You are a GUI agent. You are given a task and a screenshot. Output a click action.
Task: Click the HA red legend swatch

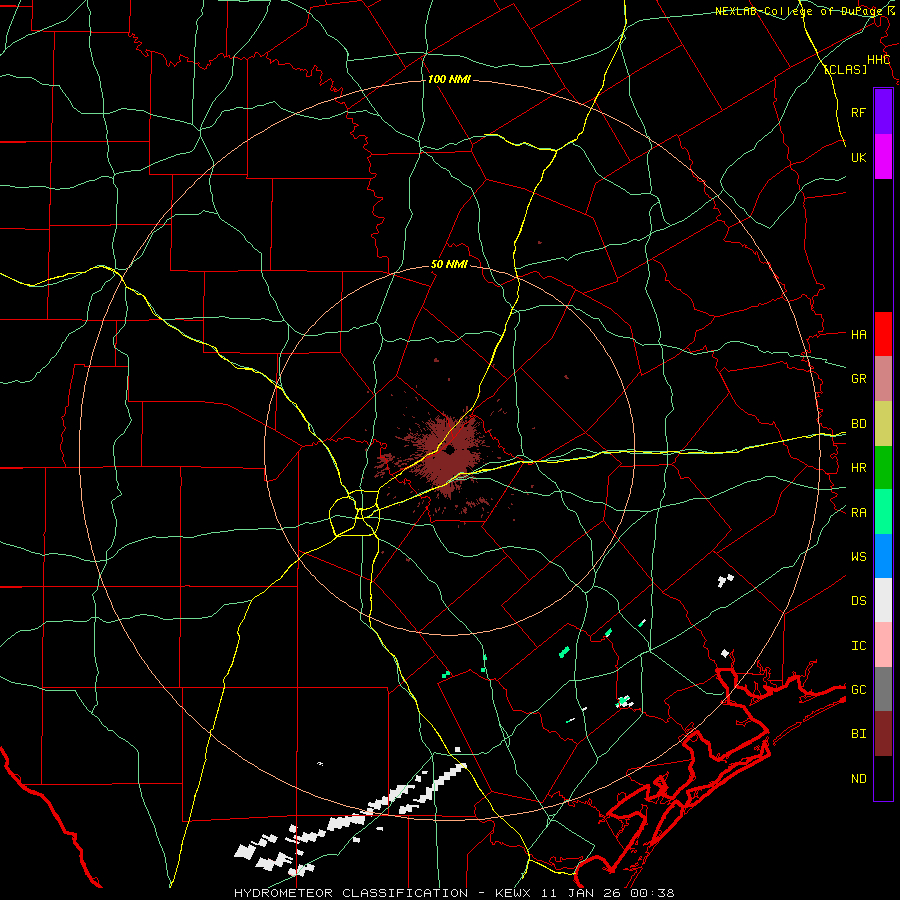pyautogui.click(x=883, y=334)
